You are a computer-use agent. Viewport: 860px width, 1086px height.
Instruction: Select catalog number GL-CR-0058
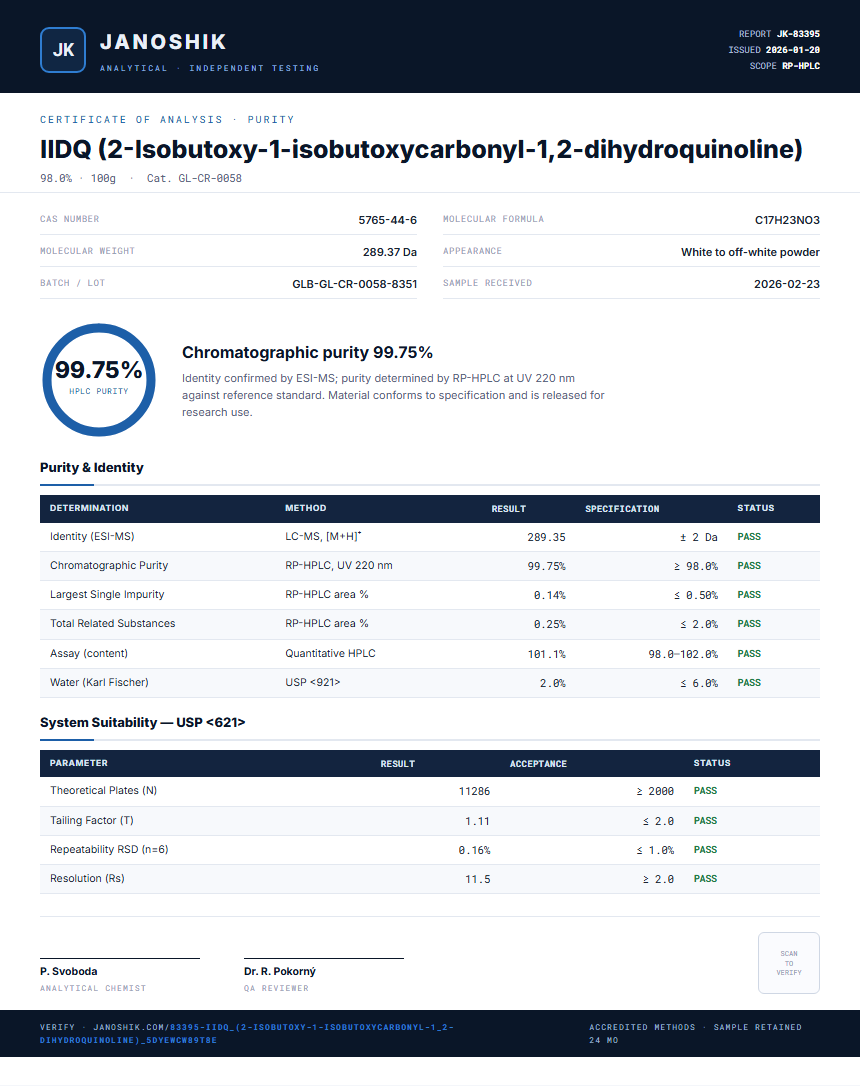(x=210, y=178)
